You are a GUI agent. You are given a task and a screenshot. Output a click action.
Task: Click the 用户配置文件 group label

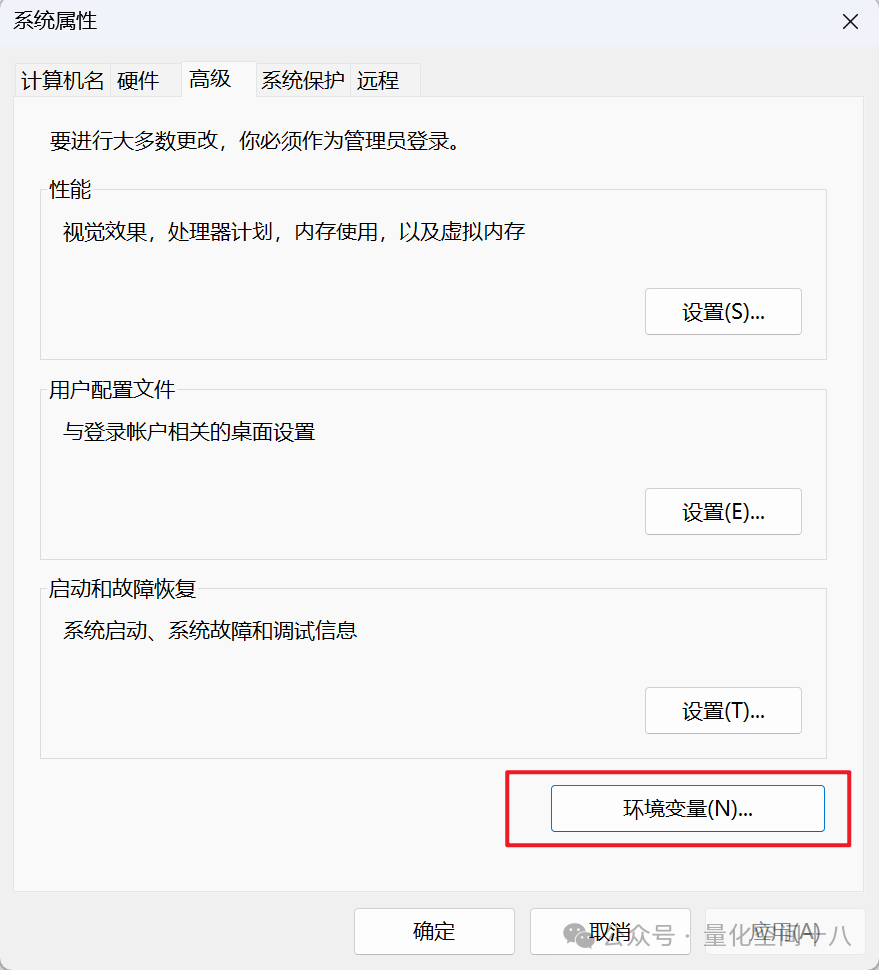pos(112,390)
